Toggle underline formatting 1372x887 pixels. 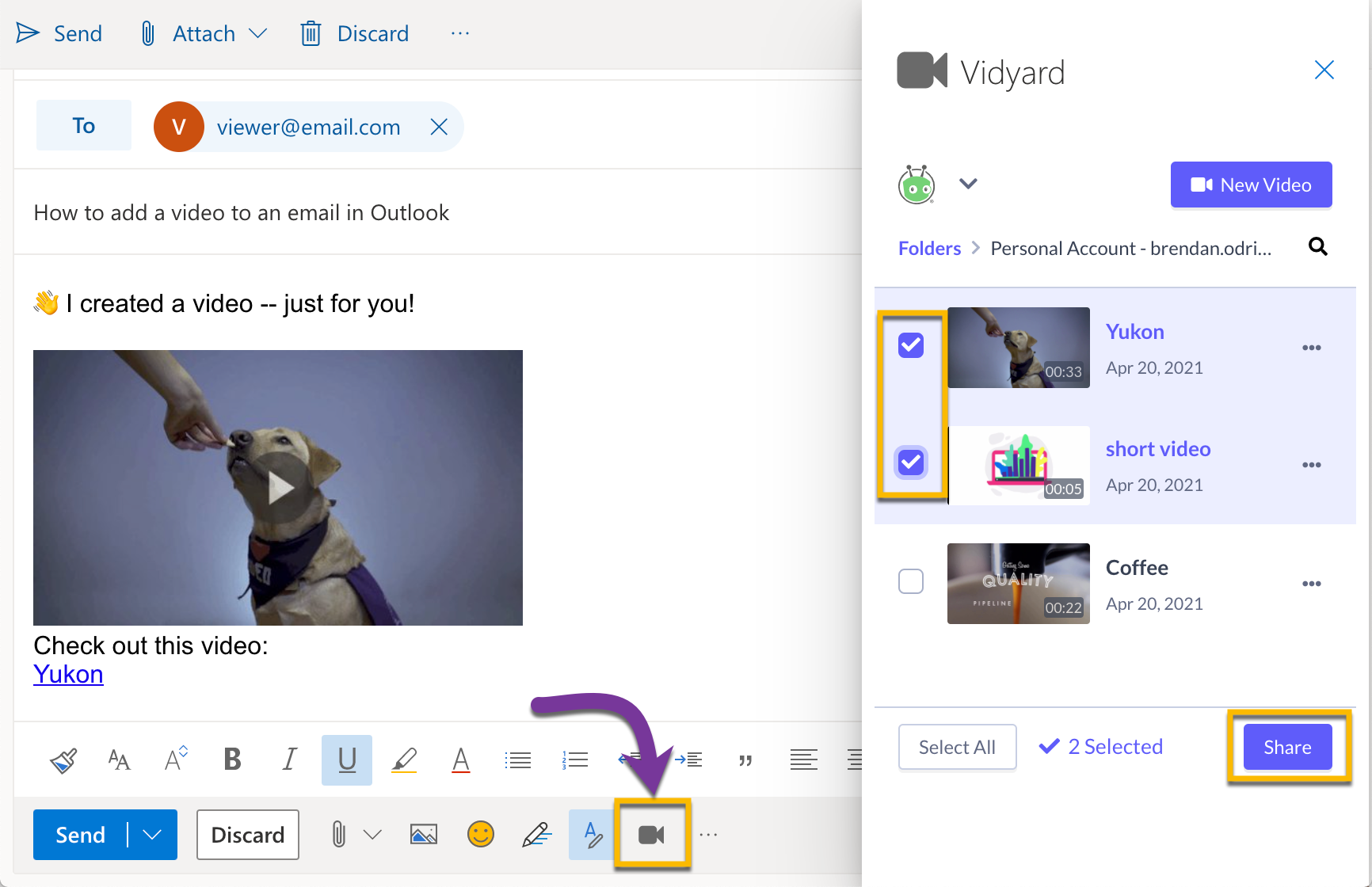click(x=347, y=760)
